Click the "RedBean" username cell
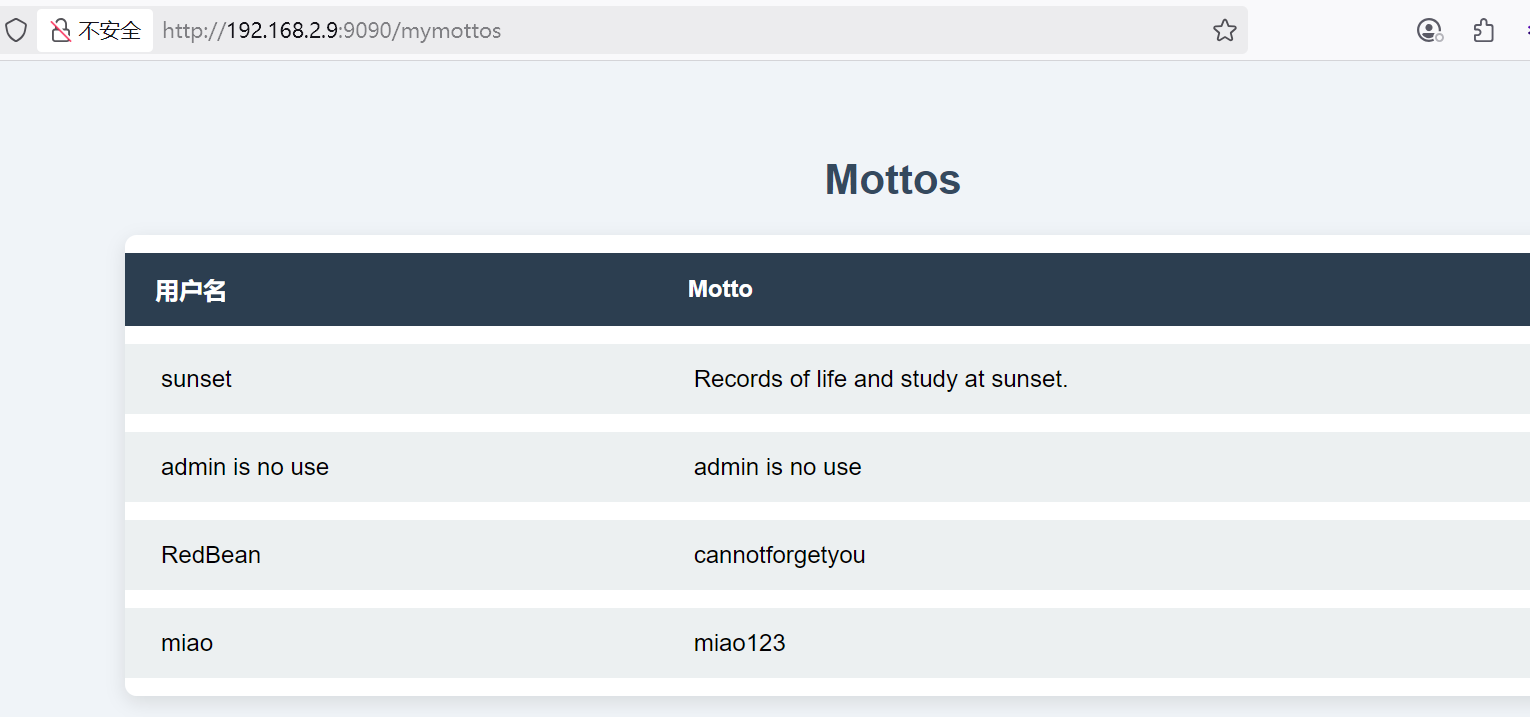The width and height of the screenshot is (1530, 717). click(211, 555)
